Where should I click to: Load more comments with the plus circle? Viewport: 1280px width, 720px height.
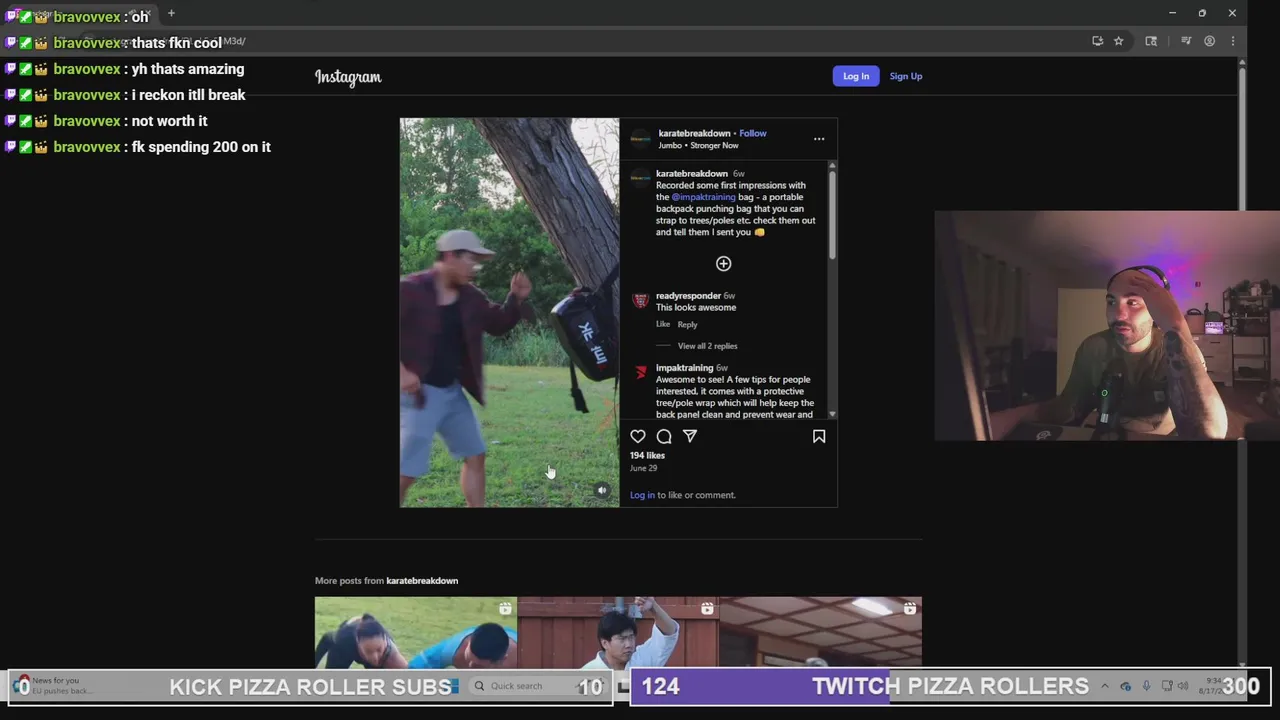(724, 264)
